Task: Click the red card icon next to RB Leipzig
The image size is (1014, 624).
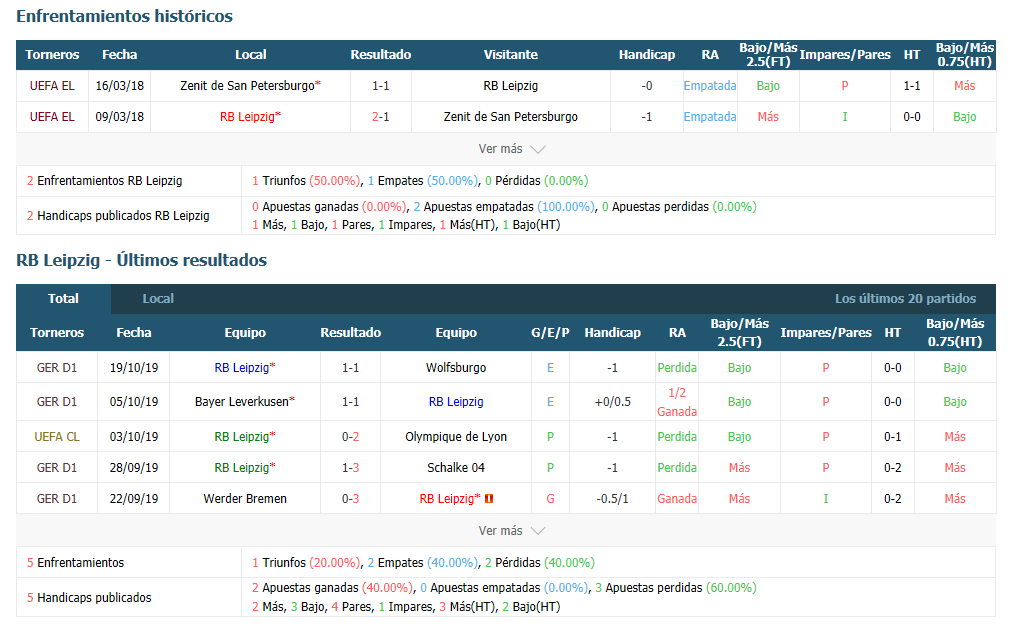Action: coord(489,499)
